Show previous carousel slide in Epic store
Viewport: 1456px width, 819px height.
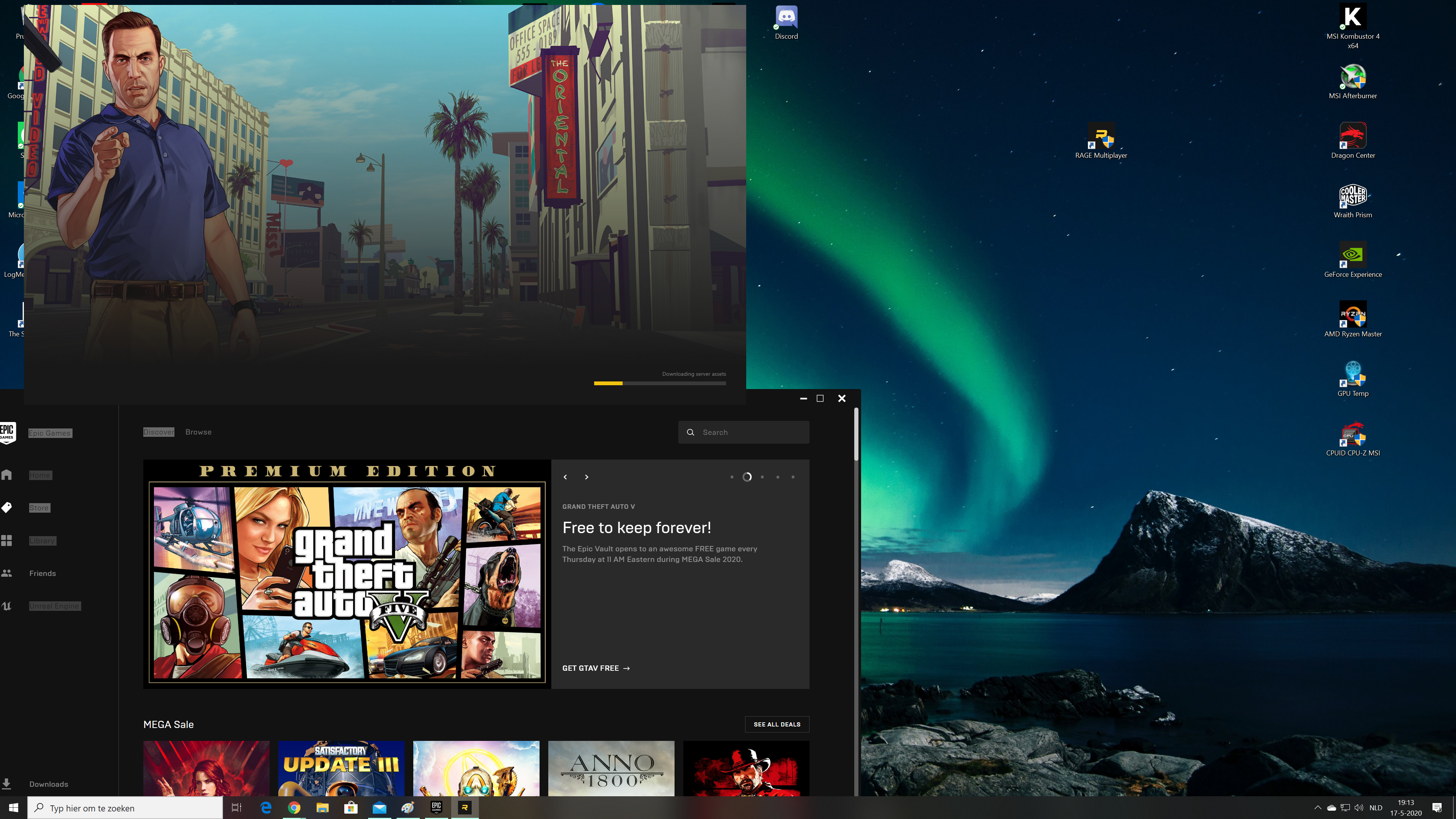(565, 477)
